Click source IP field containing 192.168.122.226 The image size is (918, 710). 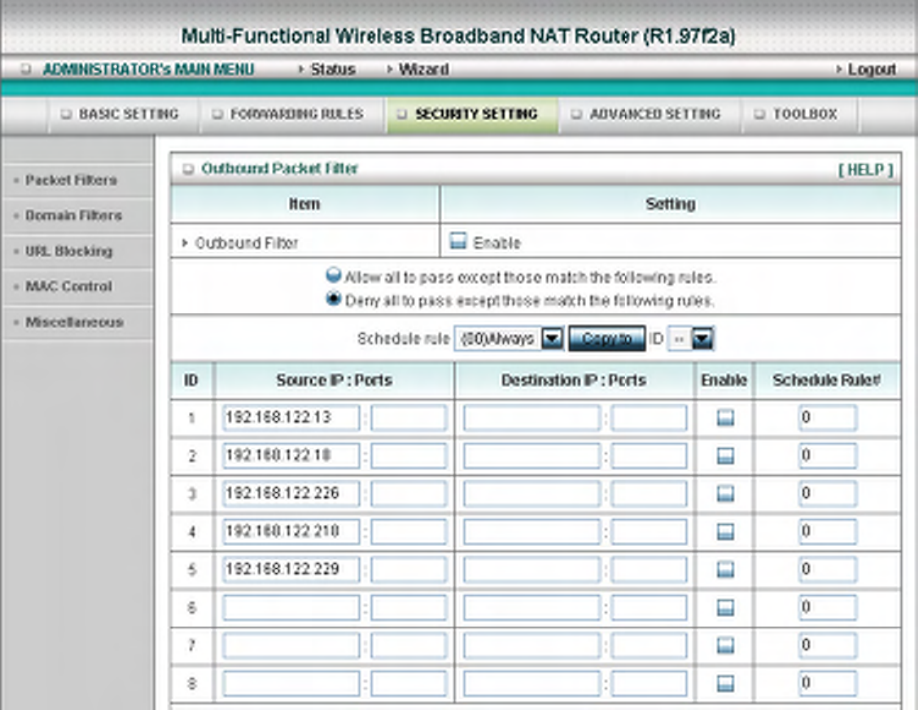pyautogui.click(x=291, y=494)
